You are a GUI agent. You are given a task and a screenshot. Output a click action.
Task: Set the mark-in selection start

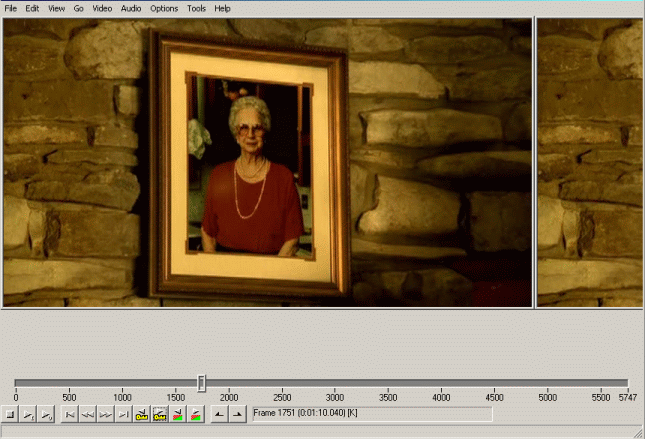[x=219, y=414]
